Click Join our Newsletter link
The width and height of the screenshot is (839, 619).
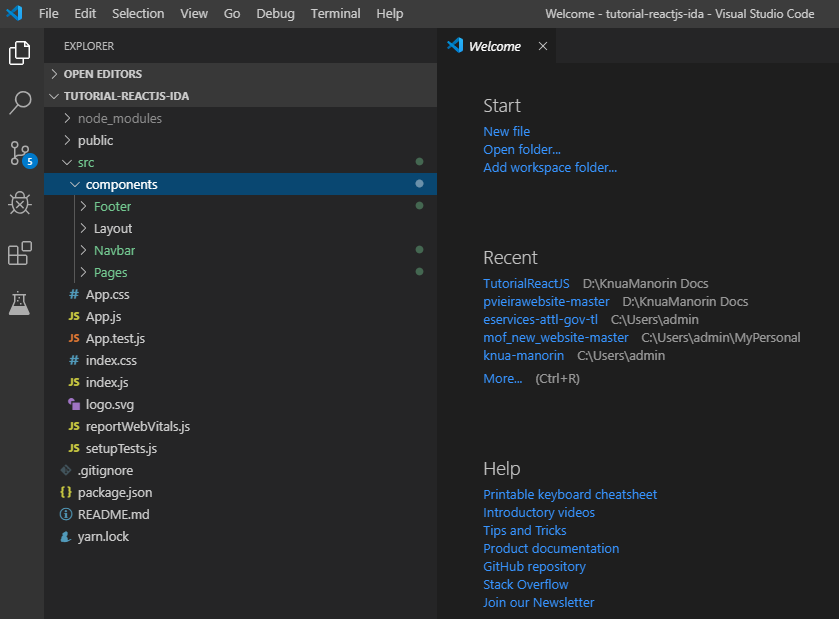click(x=538, y=602)
